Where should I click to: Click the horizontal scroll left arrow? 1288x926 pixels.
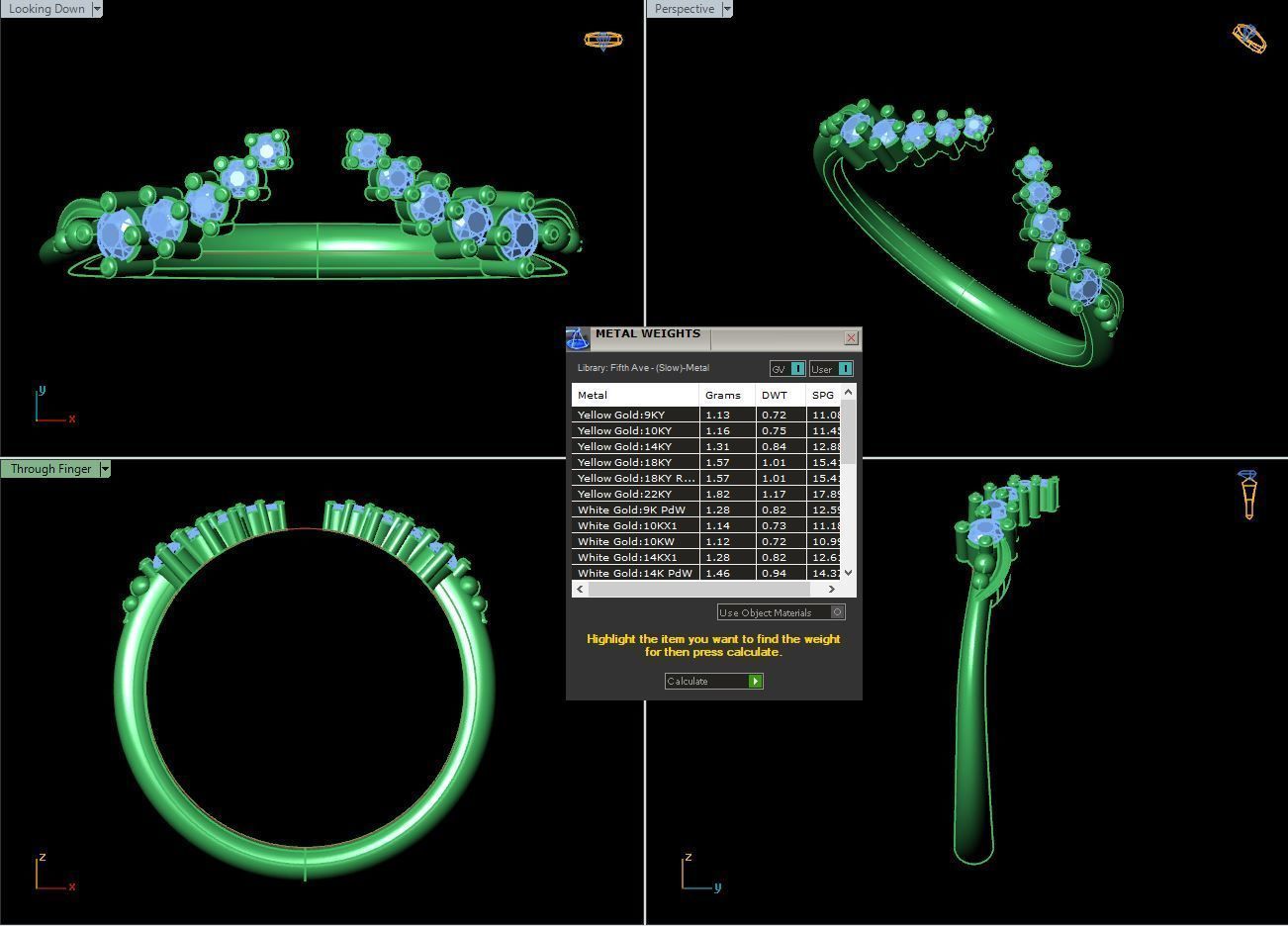click(x=580, y=589)
